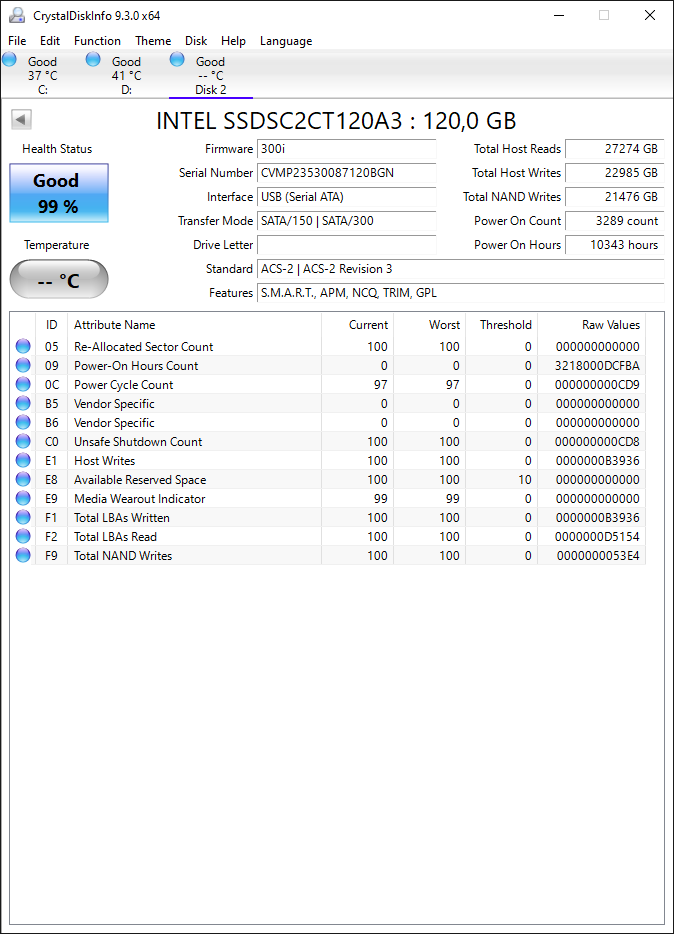
Task: Click the Attribute Name column header
Action: click(x=195, y=325)
